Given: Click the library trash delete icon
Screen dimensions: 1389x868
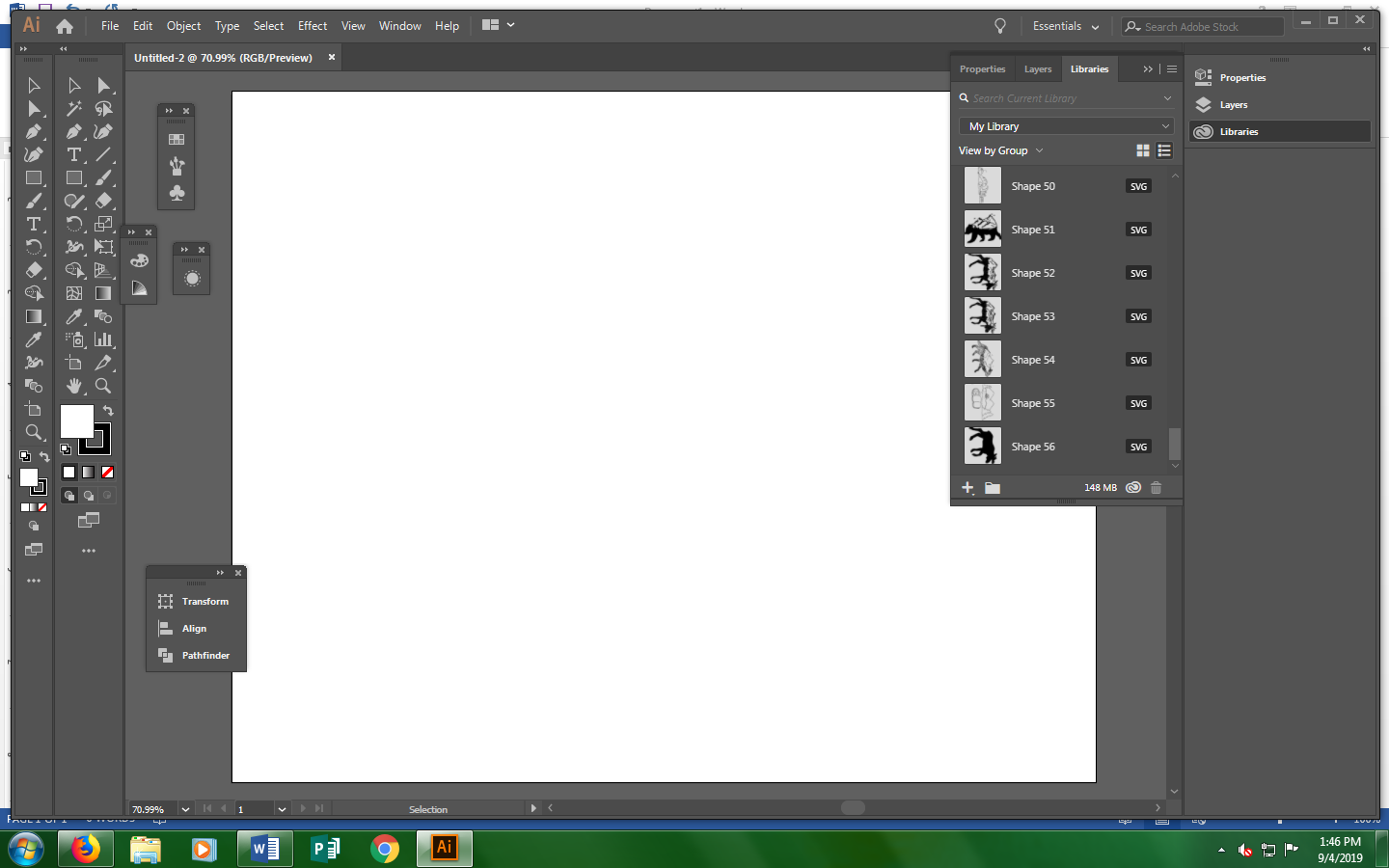Looking at the screenshot, I should pos(1156,488).
